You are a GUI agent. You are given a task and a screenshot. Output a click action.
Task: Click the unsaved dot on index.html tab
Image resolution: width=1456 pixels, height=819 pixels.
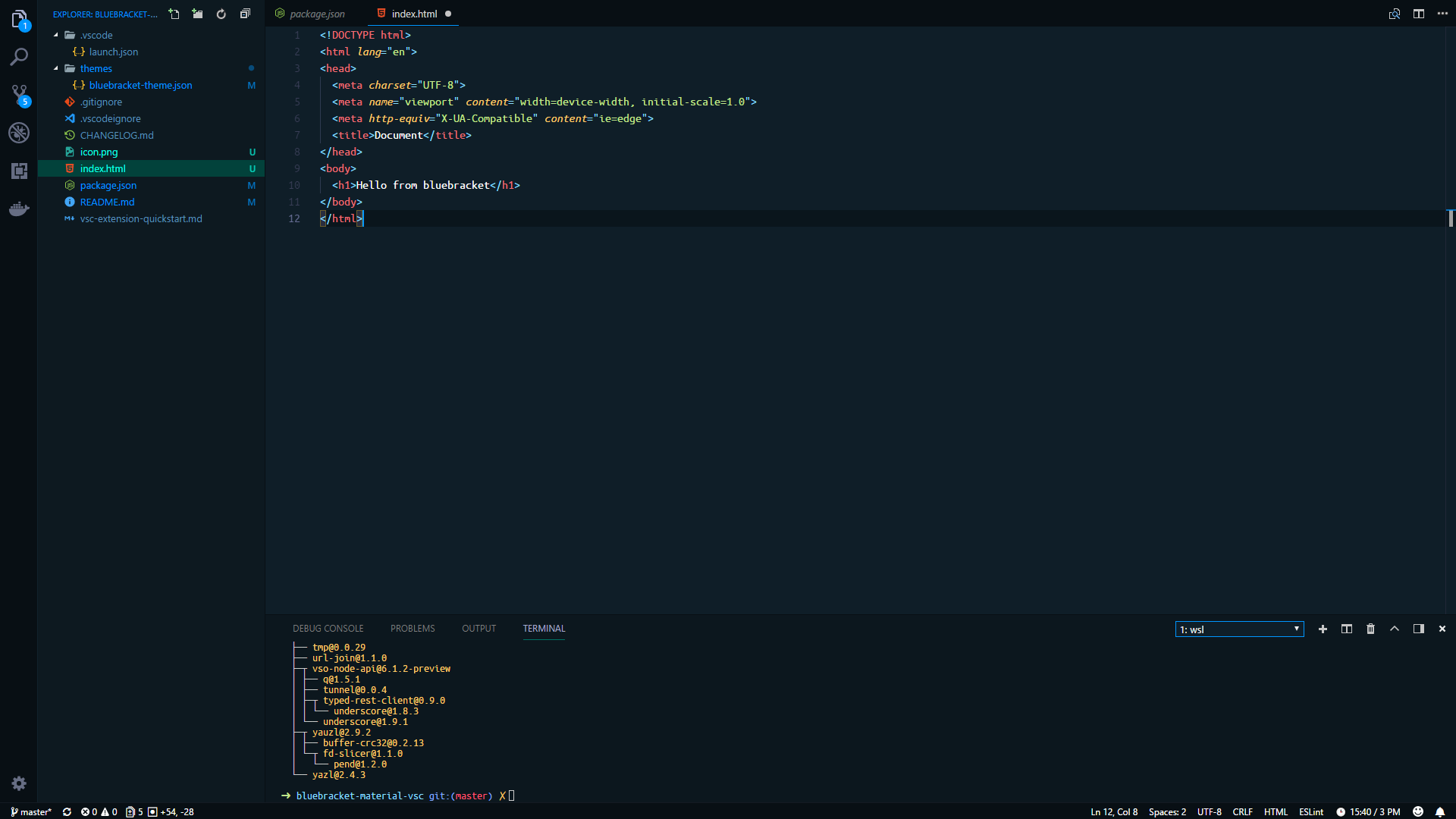(448, 14)
